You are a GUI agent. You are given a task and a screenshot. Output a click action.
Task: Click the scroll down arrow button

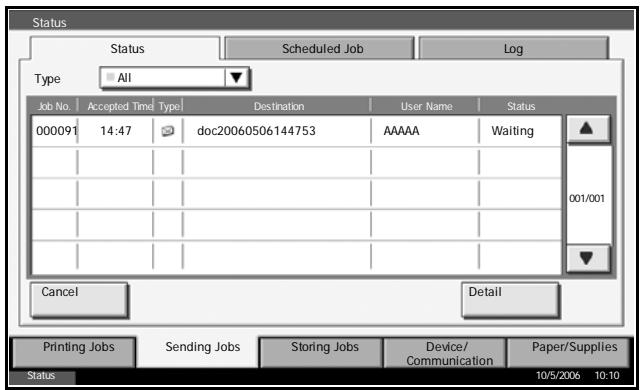pos(587,258)
